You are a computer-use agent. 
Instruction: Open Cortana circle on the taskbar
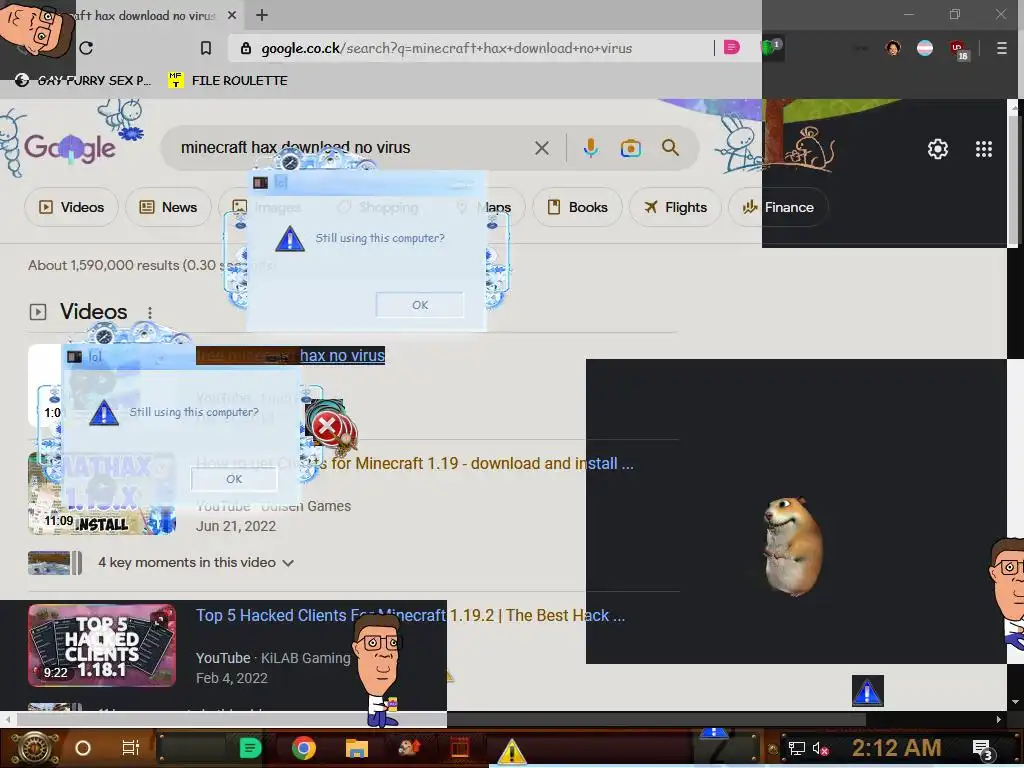click(83, 748)
